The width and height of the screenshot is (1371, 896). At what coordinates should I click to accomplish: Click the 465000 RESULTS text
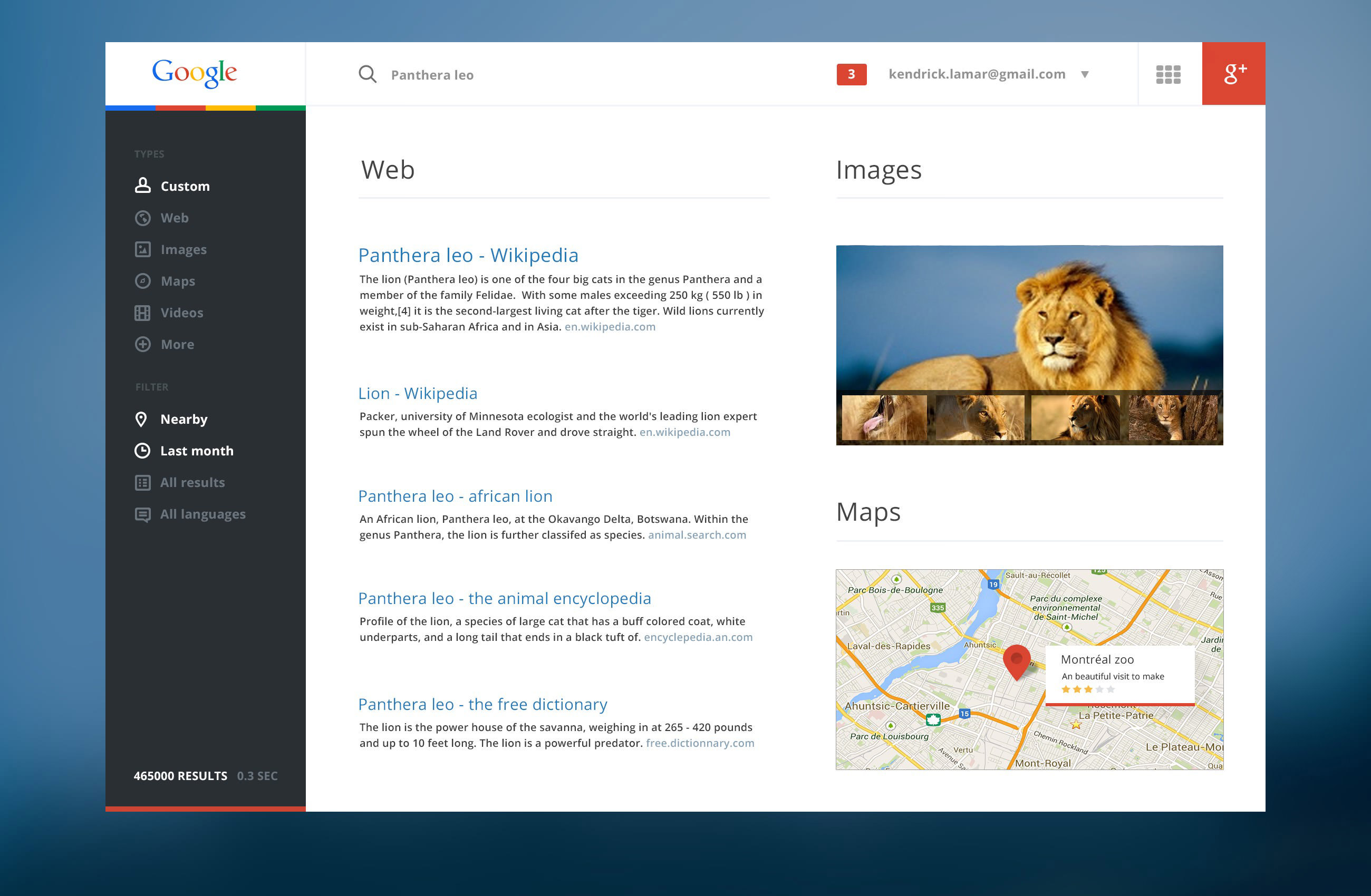pyautogui.click(x=180, y=776)
